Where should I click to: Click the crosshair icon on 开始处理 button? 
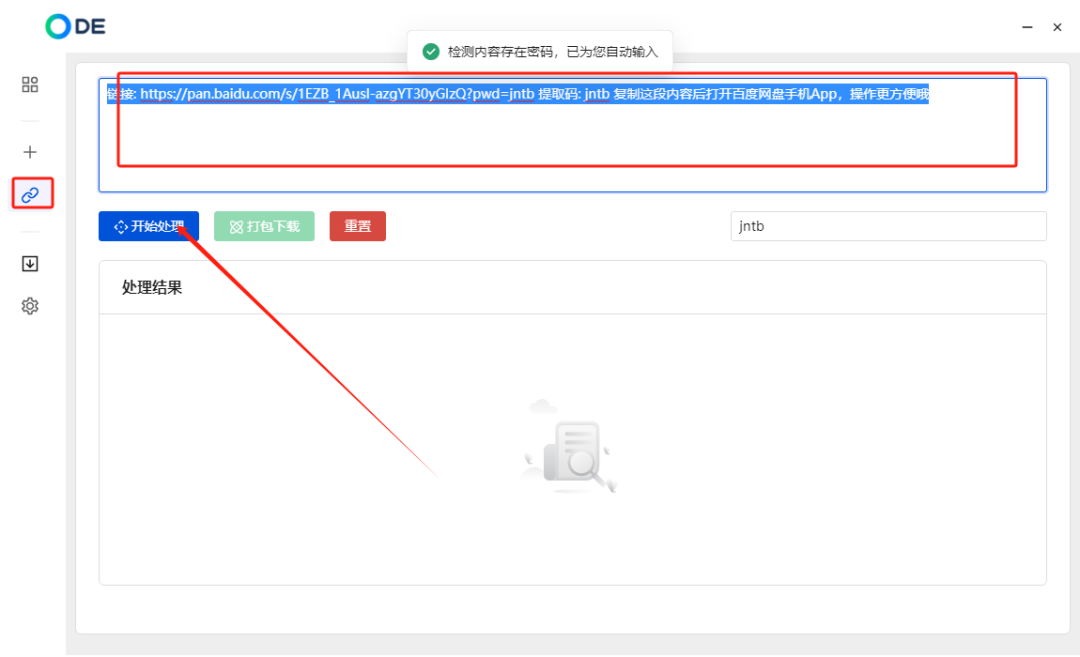point(121,227)
